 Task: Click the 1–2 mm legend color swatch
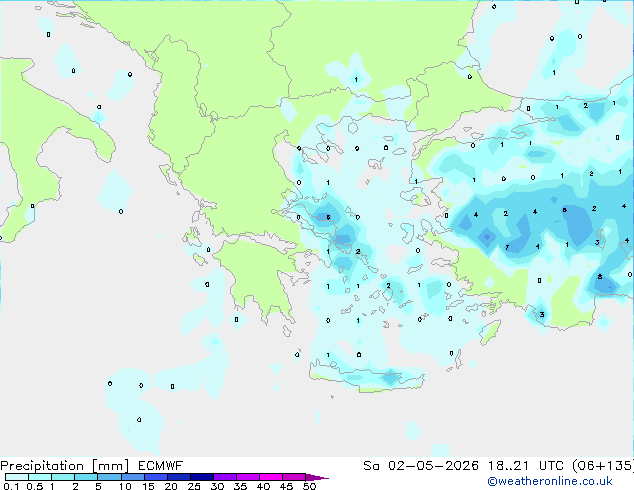click(63, 477)
